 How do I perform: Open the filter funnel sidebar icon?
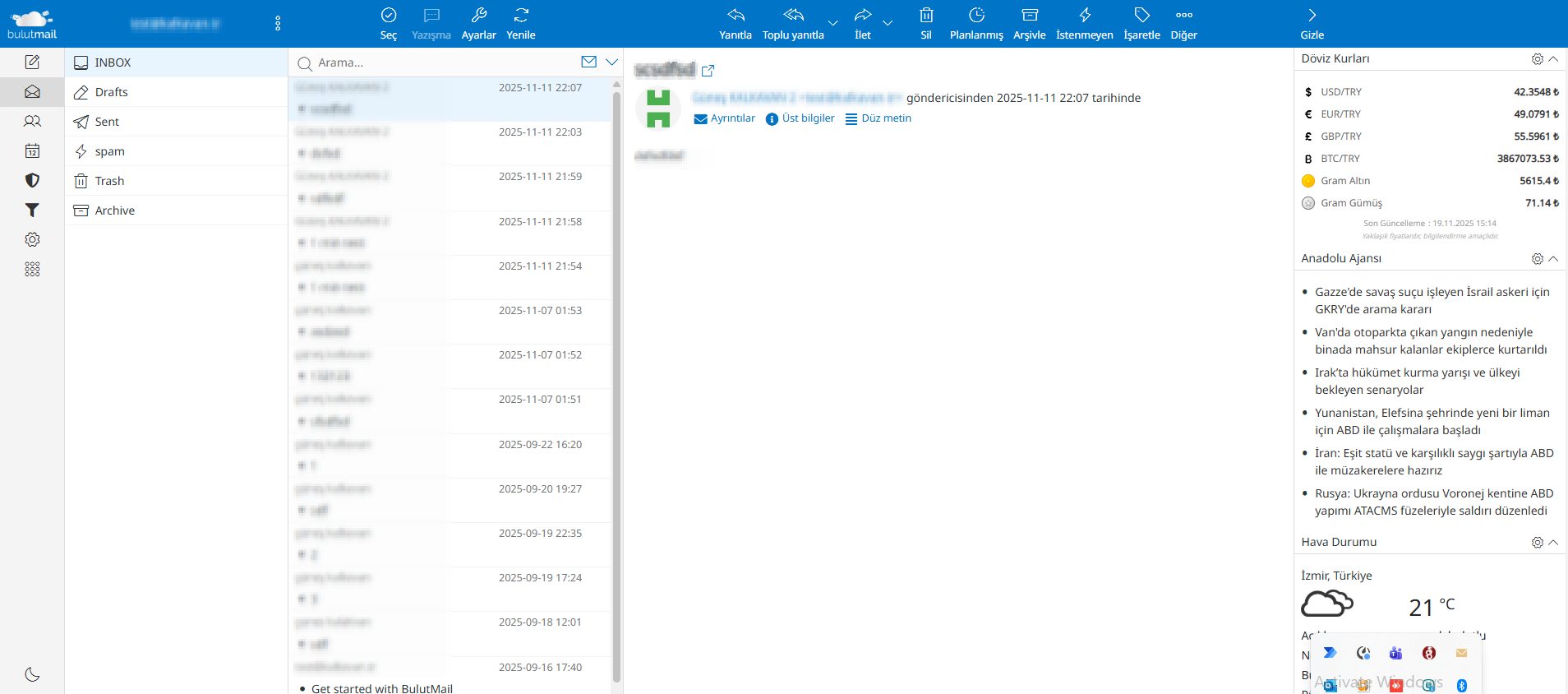(32, 210)
